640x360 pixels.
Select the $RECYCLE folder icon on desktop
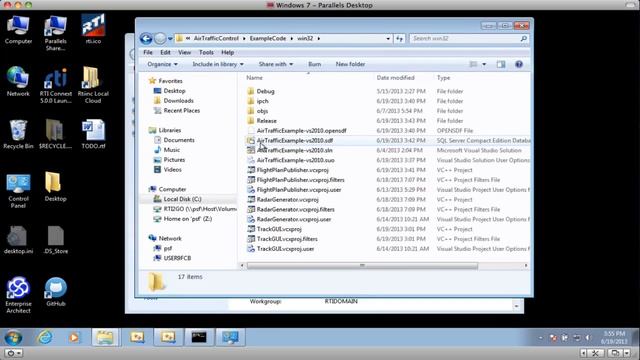point(56,134)
